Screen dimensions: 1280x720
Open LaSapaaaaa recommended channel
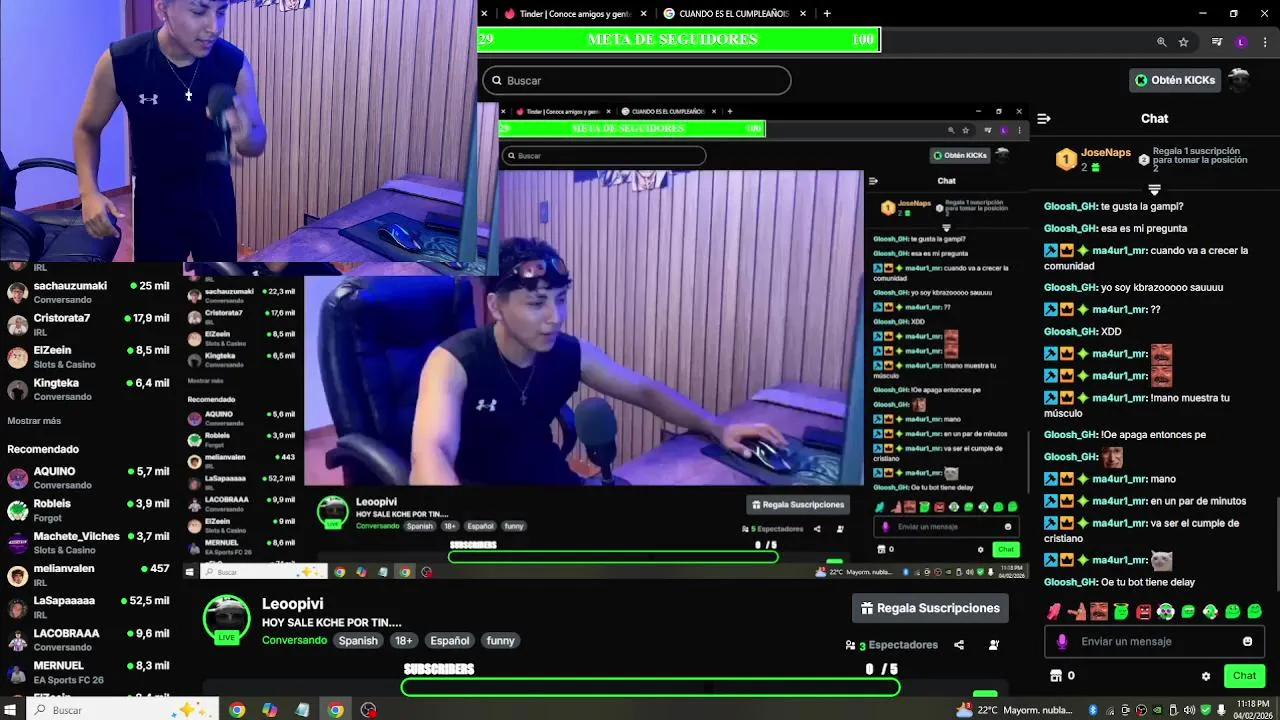coord(89,607)
